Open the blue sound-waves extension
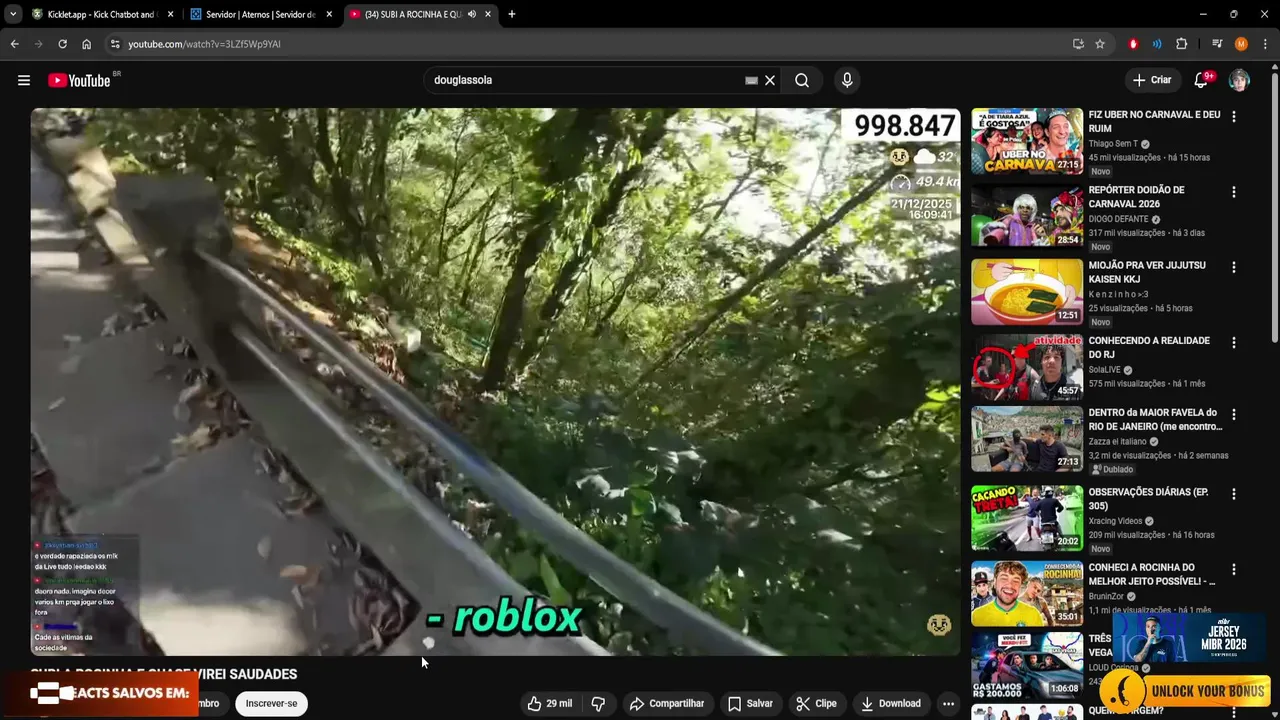Viewport: 1280px width, 720px height. (1157, 44)
